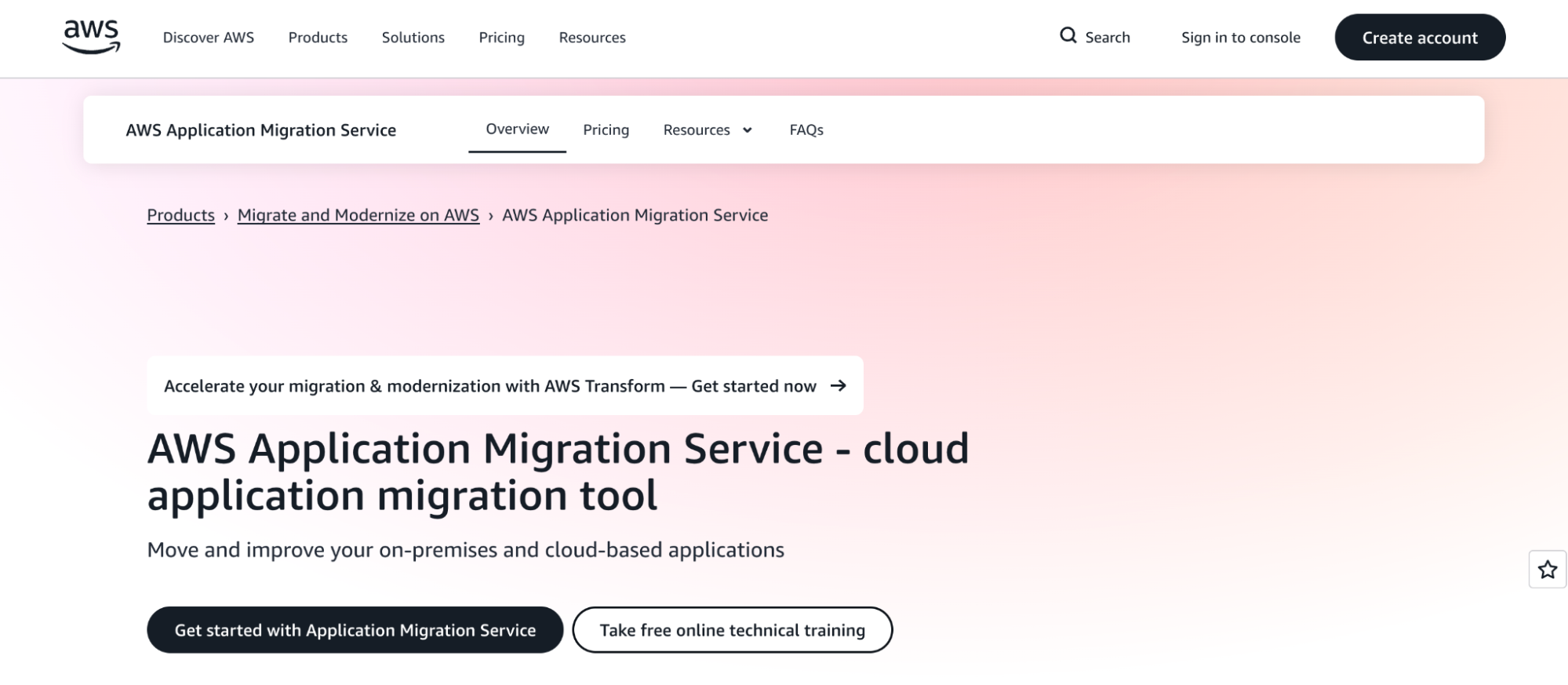Click Take free online technical training

(732, 630)
